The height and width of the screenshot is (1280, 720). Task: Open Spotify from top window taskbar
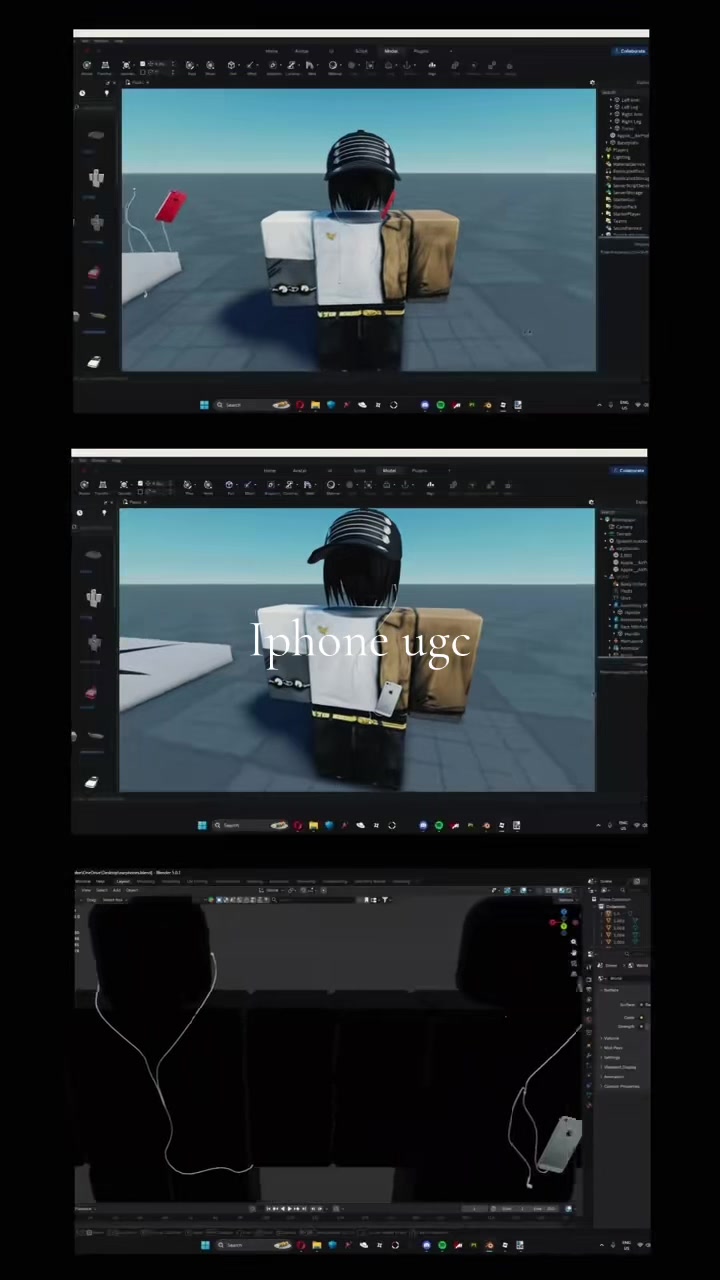pyautogui.click(x=440, y=405)
